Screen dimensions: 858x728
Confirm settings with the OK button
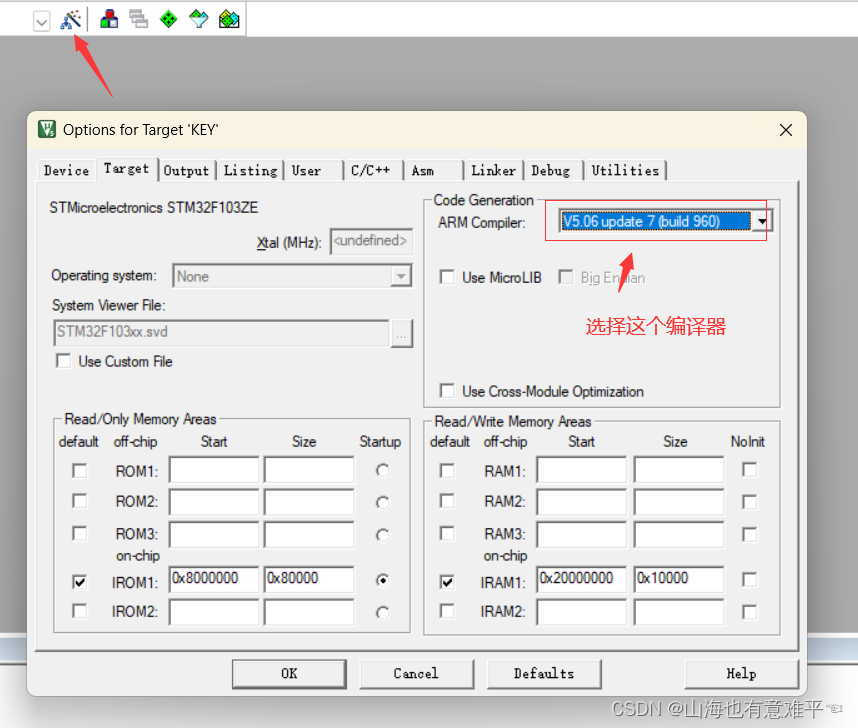[x=289, y=674]
